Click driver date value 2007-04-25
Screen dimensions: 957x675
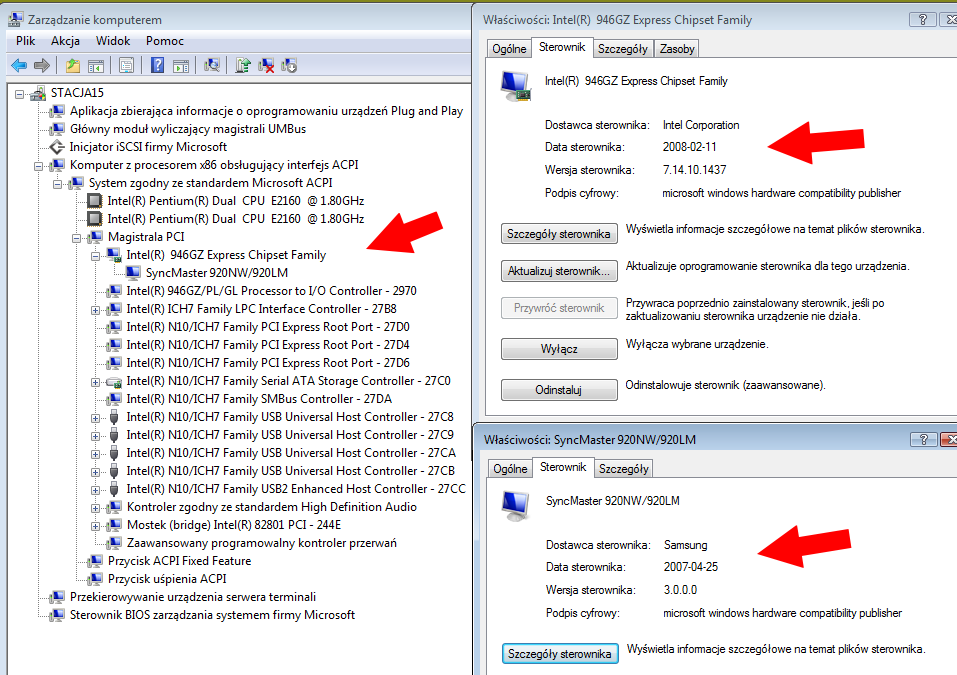(x=691, y=567)
